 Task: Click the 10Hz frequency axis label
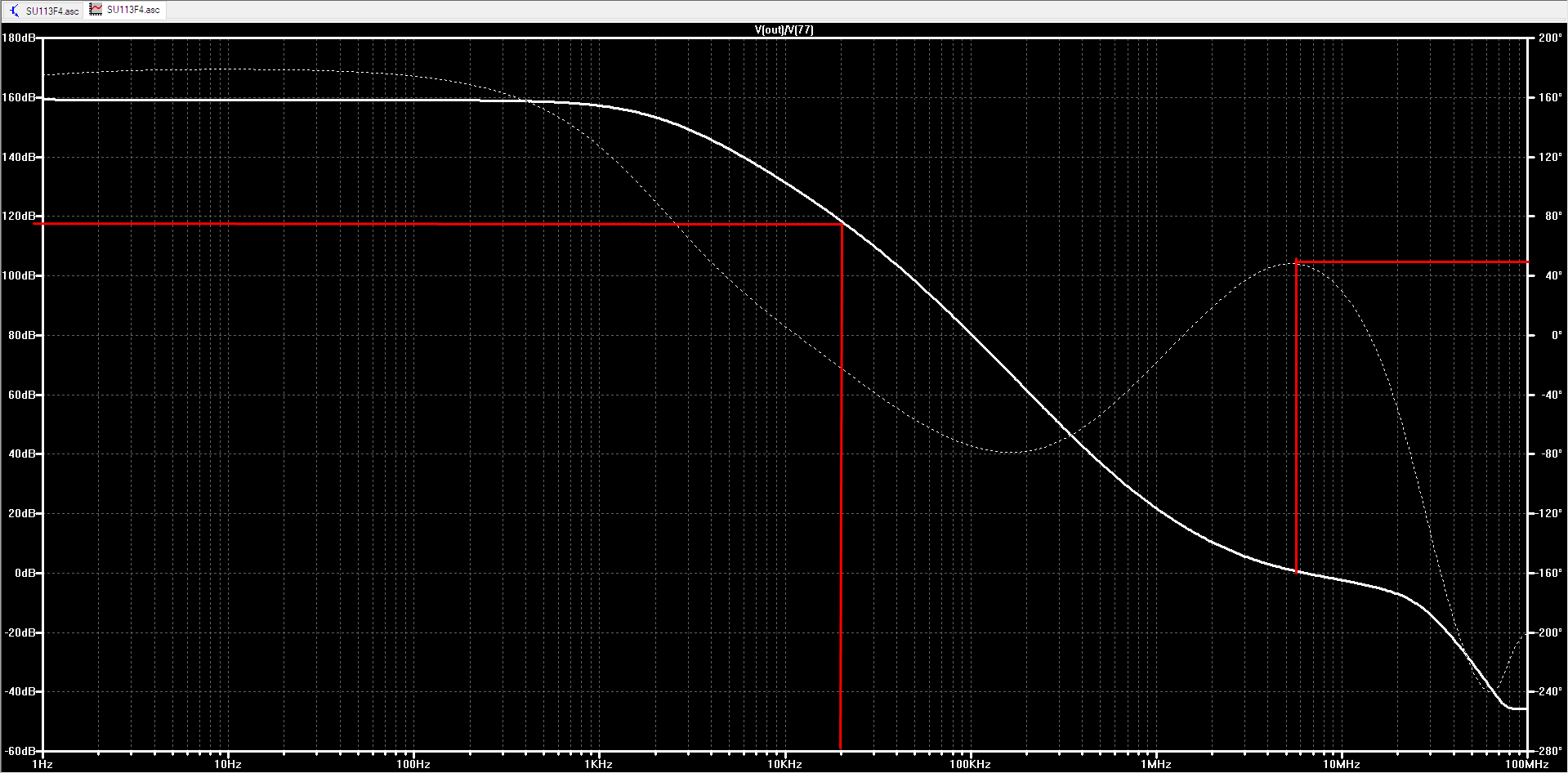click(228, 765)
